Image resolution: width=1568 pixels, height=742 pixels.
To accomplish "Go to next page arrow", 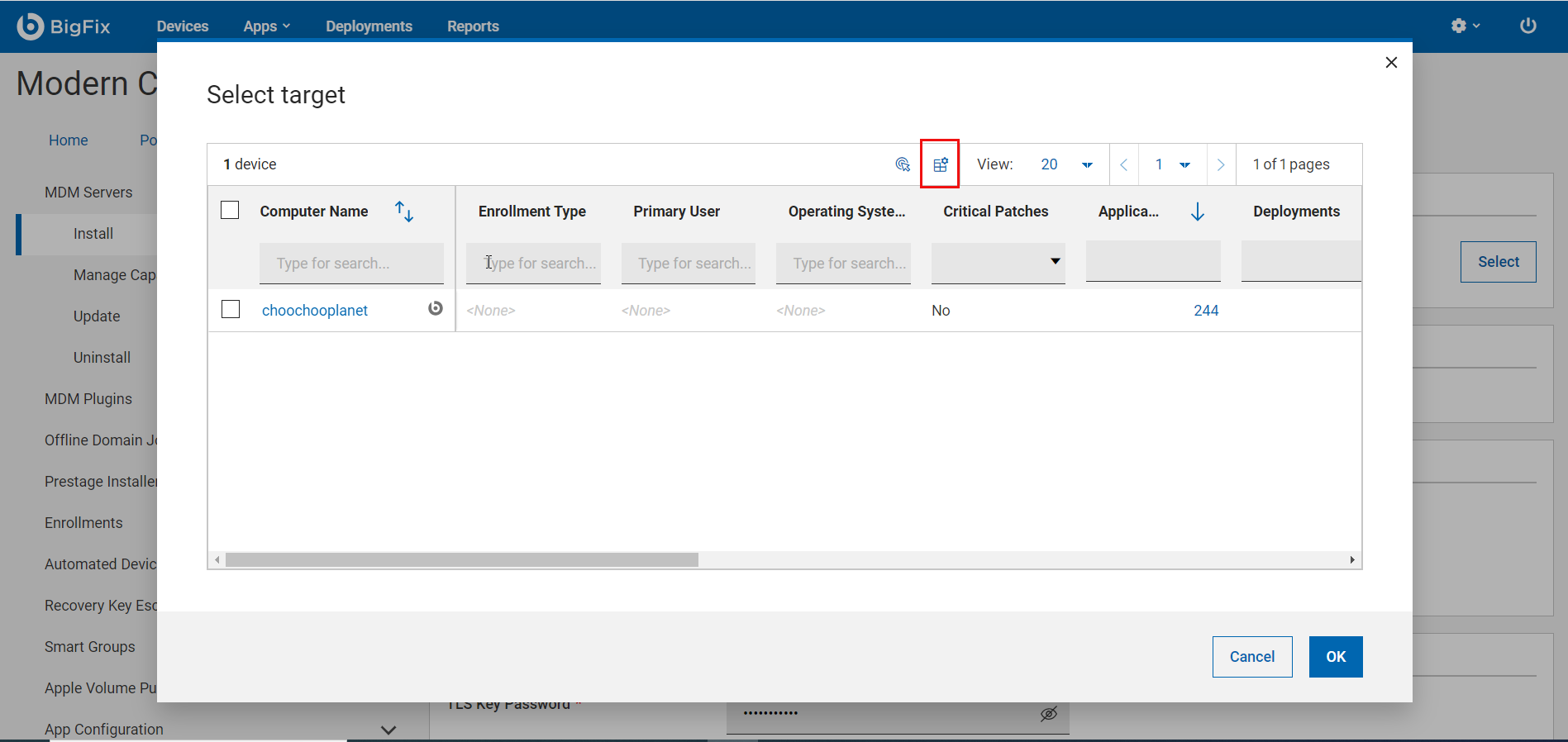I will tap(1221, 164).
